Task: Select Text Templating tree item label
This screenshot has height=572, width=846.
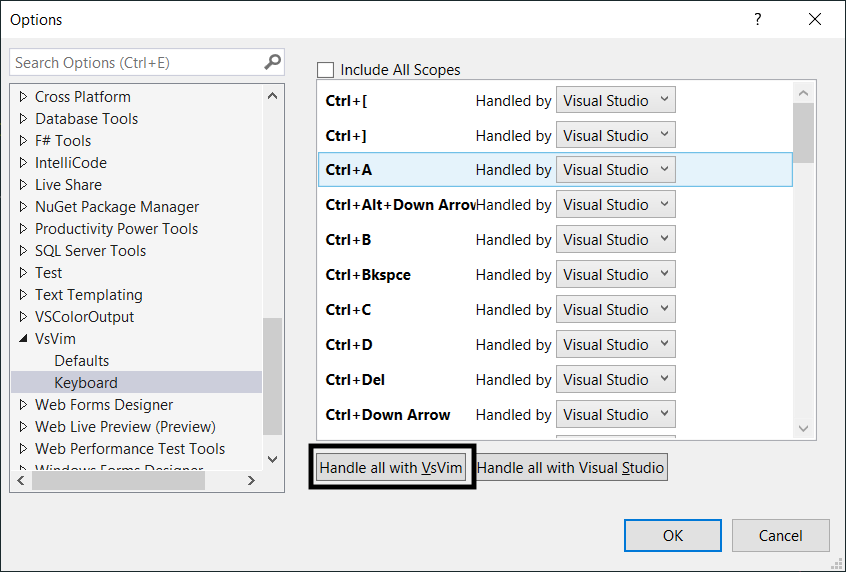Action: [x=88, y=295]
